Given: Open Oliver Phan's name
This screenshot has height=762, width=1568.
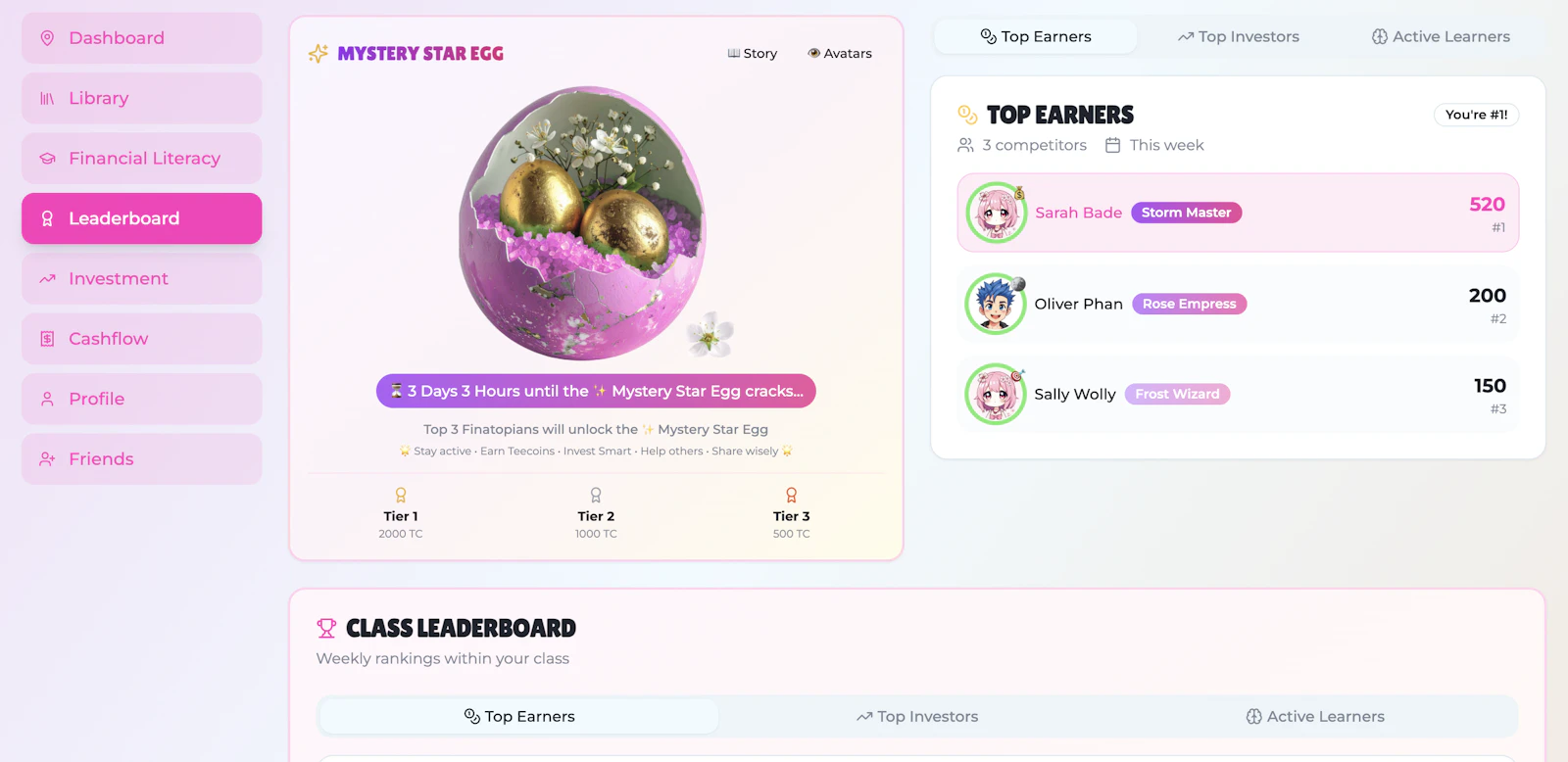Looking at the screenshot, I should (x=1078, y=304).
